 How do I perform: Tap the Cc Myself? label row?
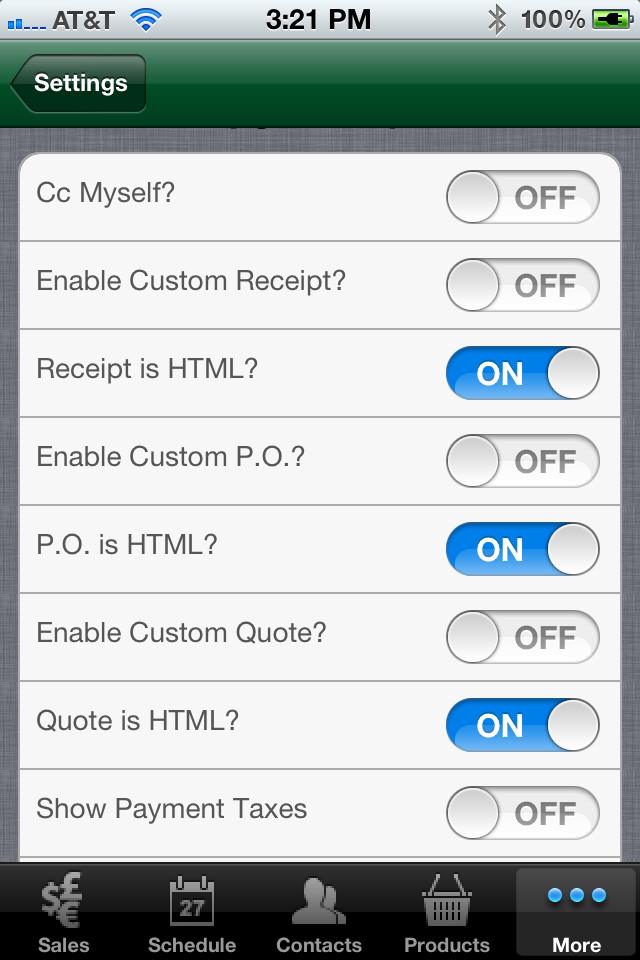point(320,197)
